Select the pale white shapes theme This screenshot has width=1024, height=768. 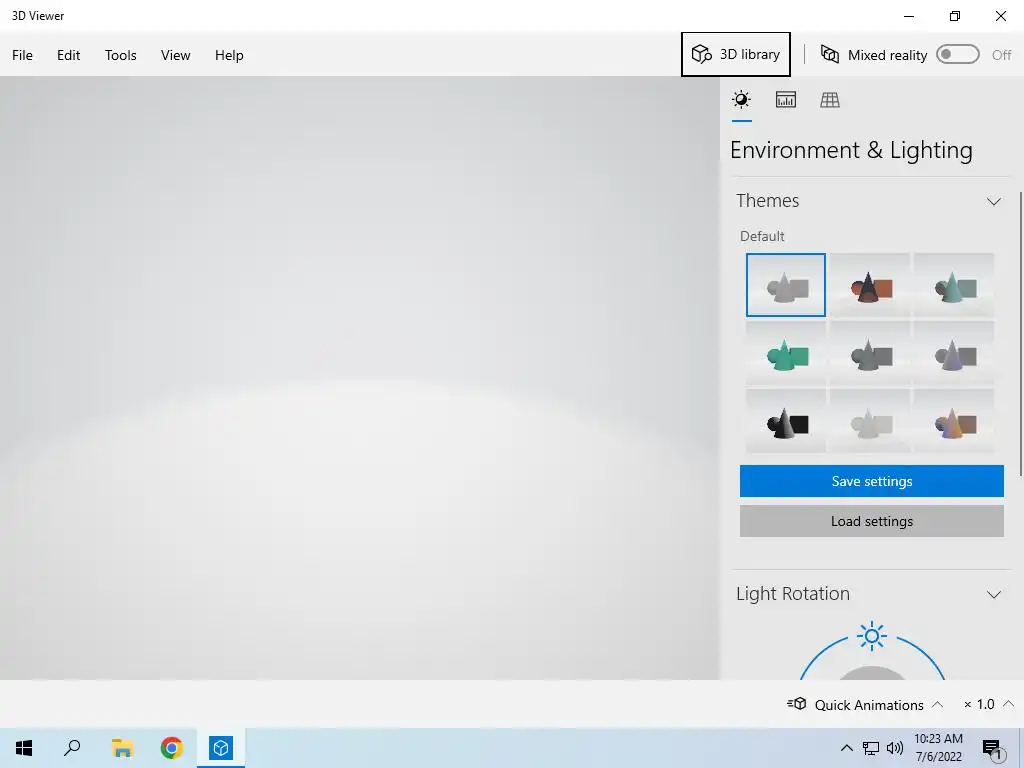(x=871, y=421)
